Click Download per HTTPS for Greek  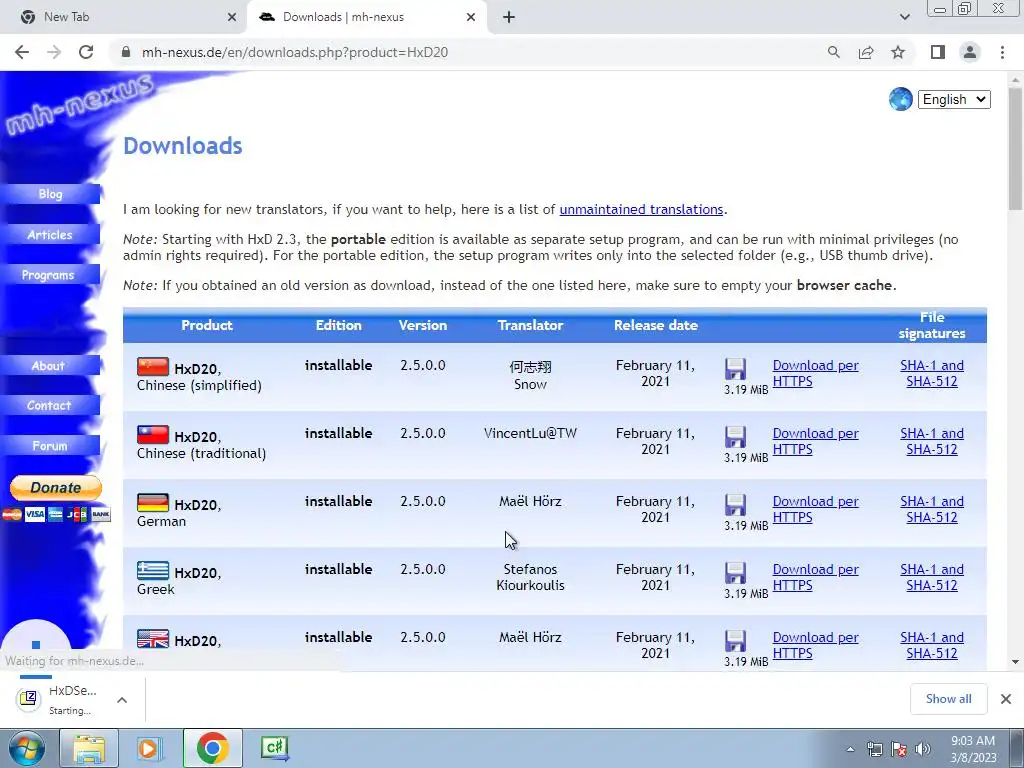pyautogui.click(x=815, y=577)
